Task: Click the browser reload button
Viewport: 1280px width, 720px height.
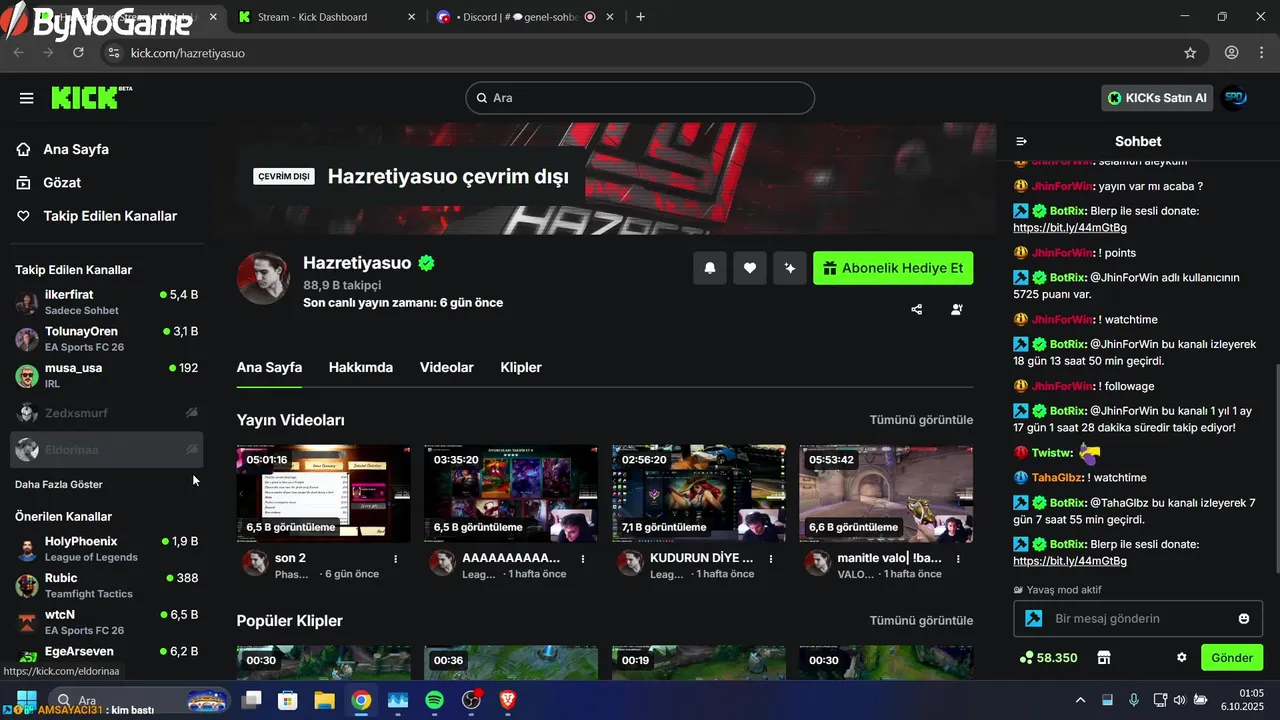Action: tap(78, 53)
